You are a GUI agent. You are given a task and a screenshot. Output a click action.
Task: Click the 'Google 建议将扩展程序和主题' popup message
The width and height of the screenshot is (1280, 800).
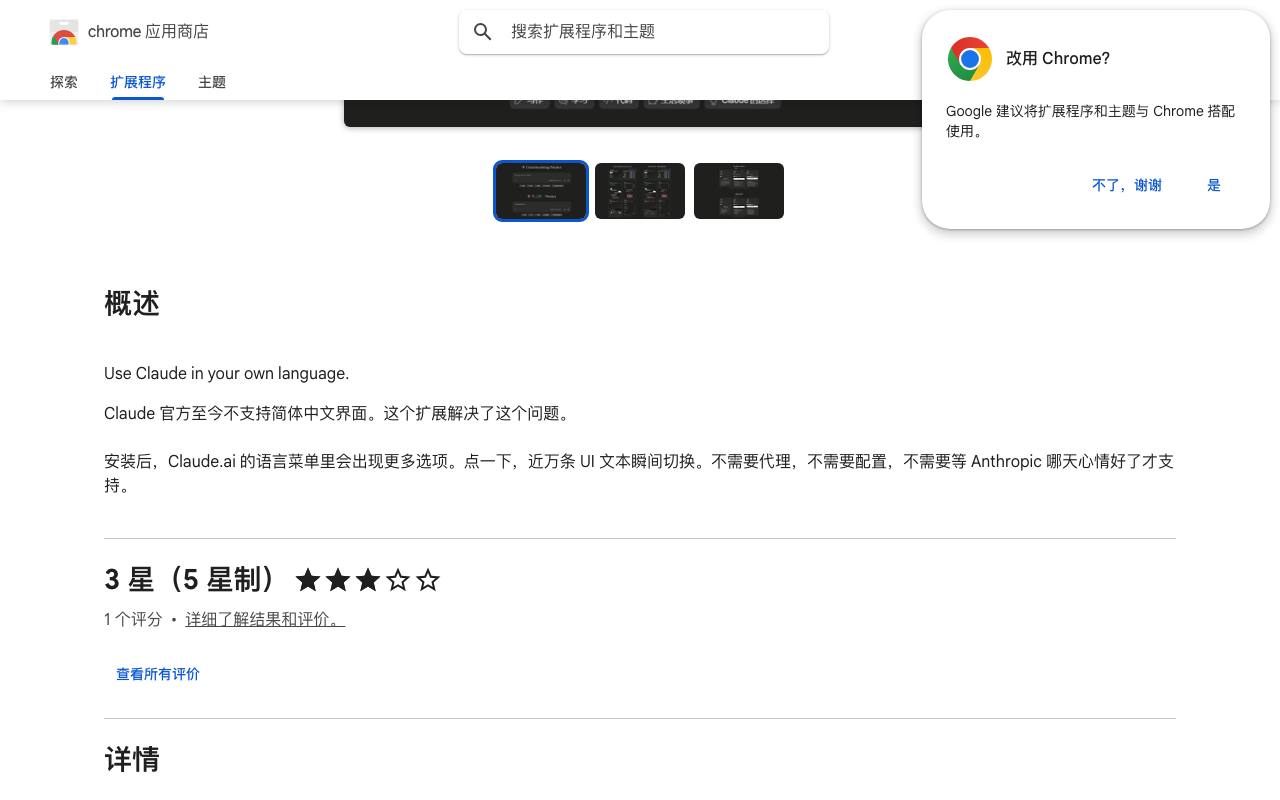click(1091, 121)
